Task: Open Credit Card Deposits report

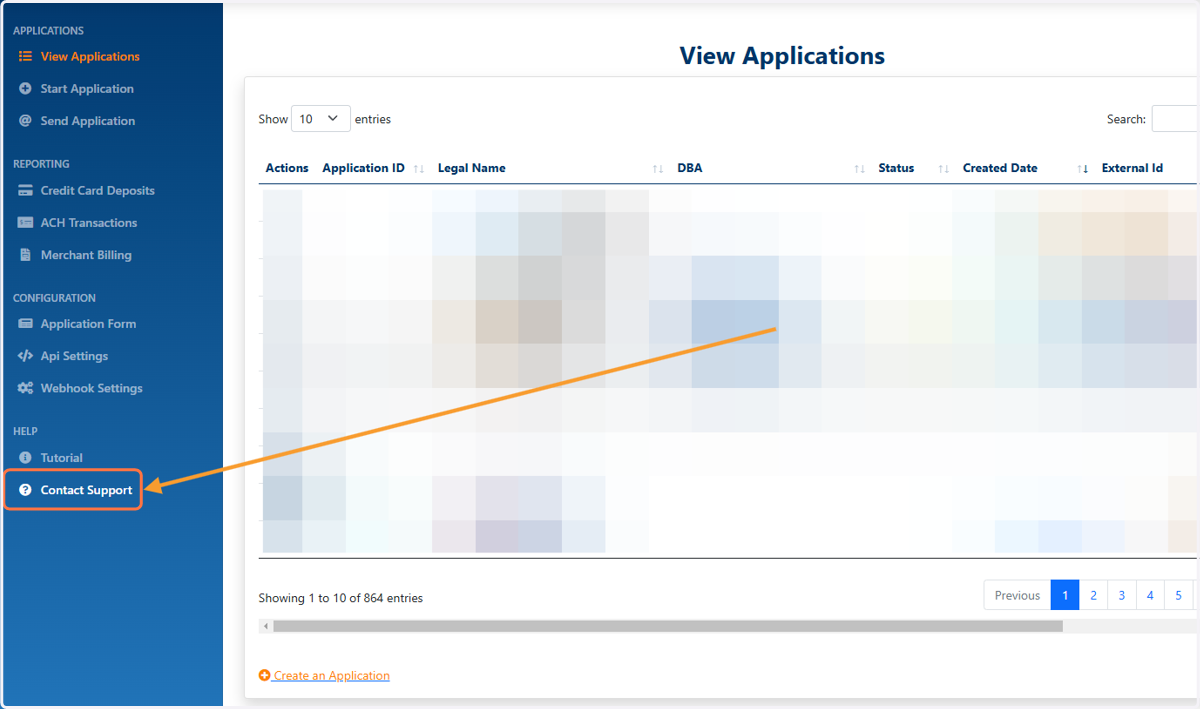Action: [x=98, y=191]
